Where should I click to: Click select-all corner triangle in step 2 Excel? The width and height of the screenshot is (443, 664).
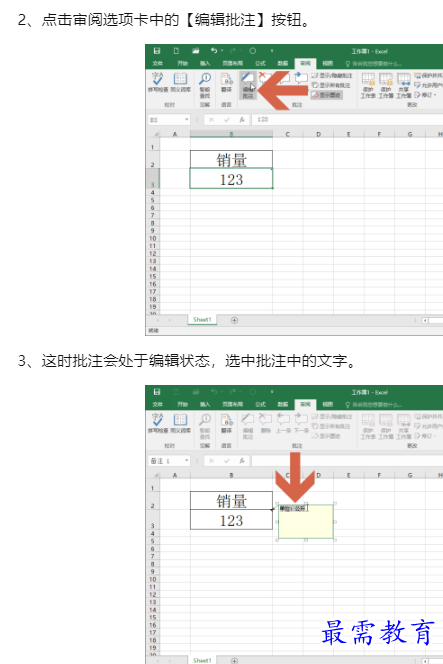[156, 134]
